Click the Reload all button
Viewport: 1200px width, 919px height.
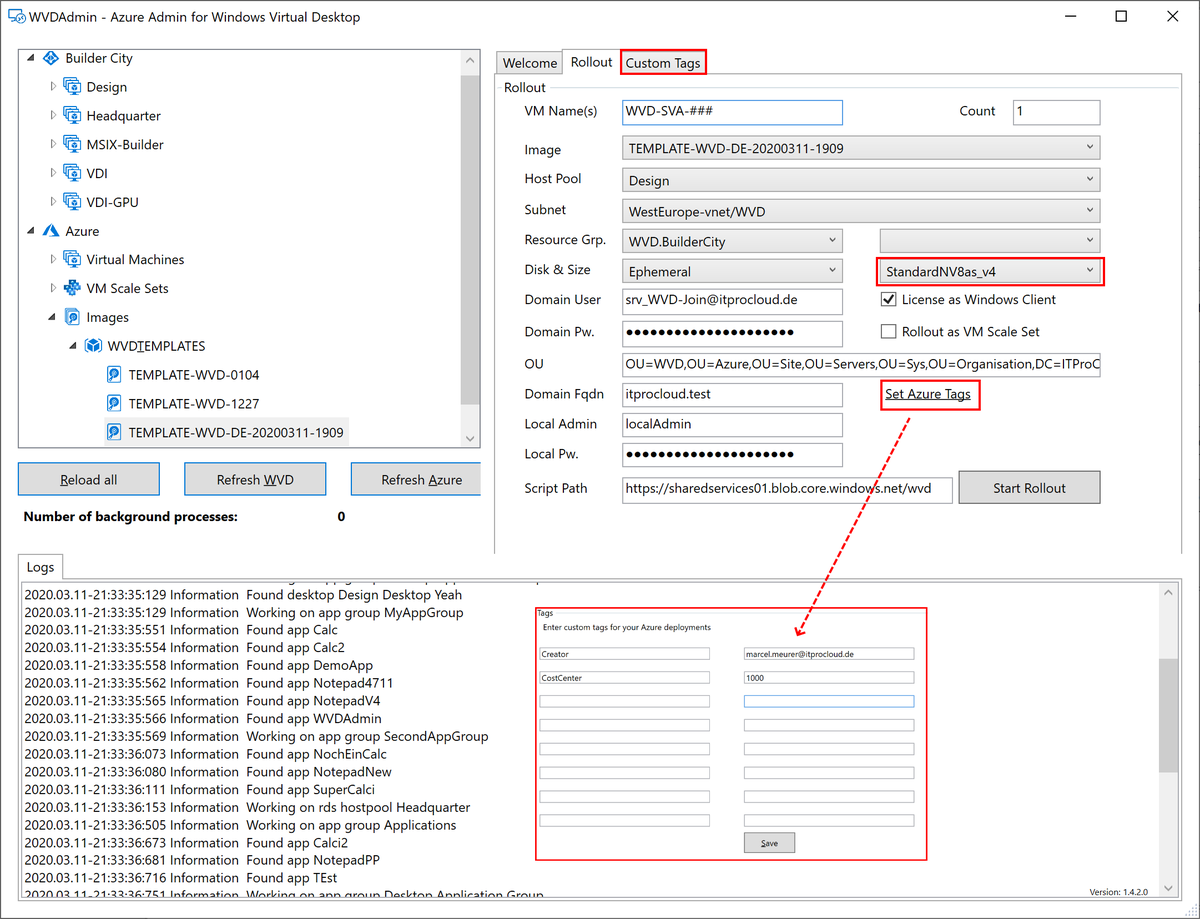(x=89, y=479)
